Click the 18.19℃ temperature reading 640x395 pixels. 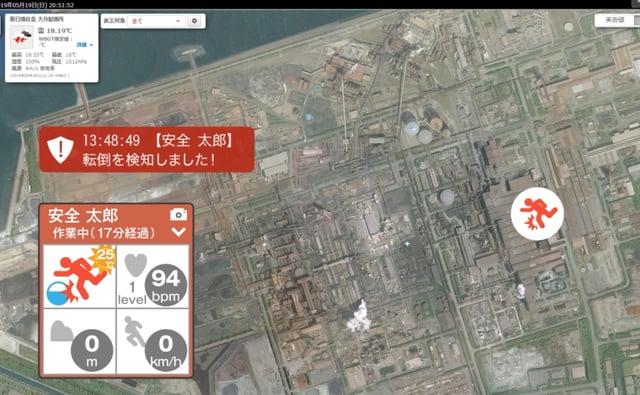[59, 31]
